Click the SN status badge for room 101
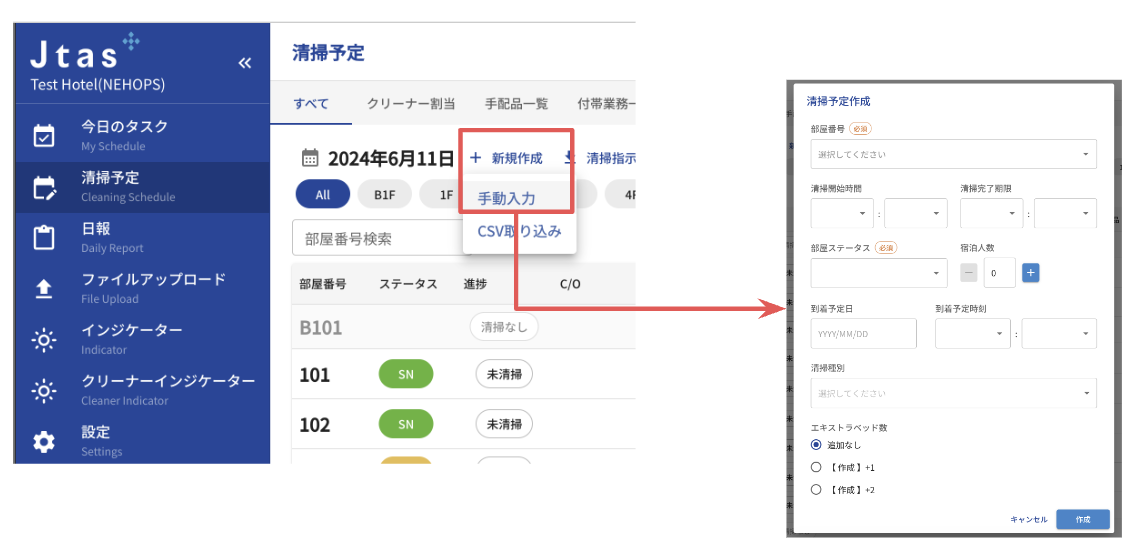1132x554 pixels. point(406,374)
